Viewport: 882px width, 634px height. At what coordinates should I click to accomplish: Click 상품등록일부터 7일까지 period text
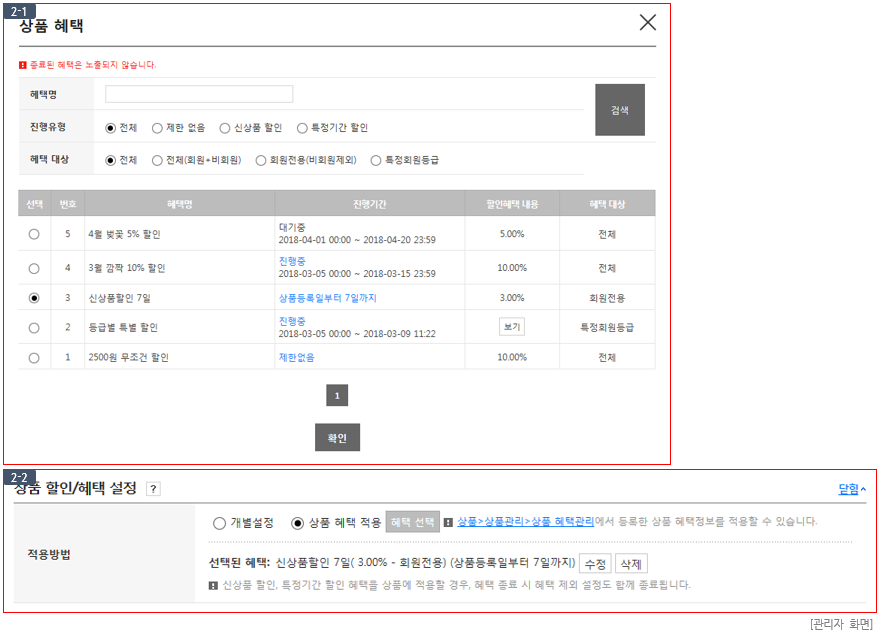click(x=328, y=298)
